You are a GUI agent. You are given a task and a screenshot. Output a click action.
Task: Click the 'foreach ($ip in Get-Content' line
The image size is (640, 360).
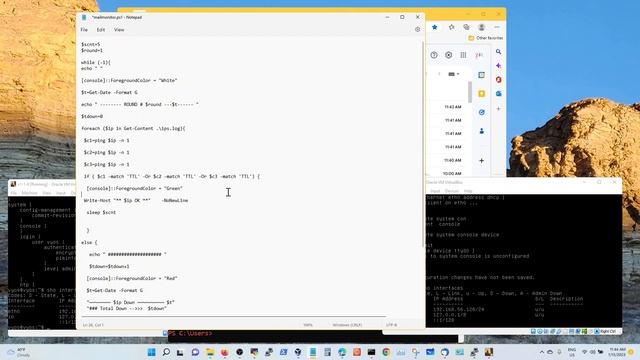coord(133,129)
